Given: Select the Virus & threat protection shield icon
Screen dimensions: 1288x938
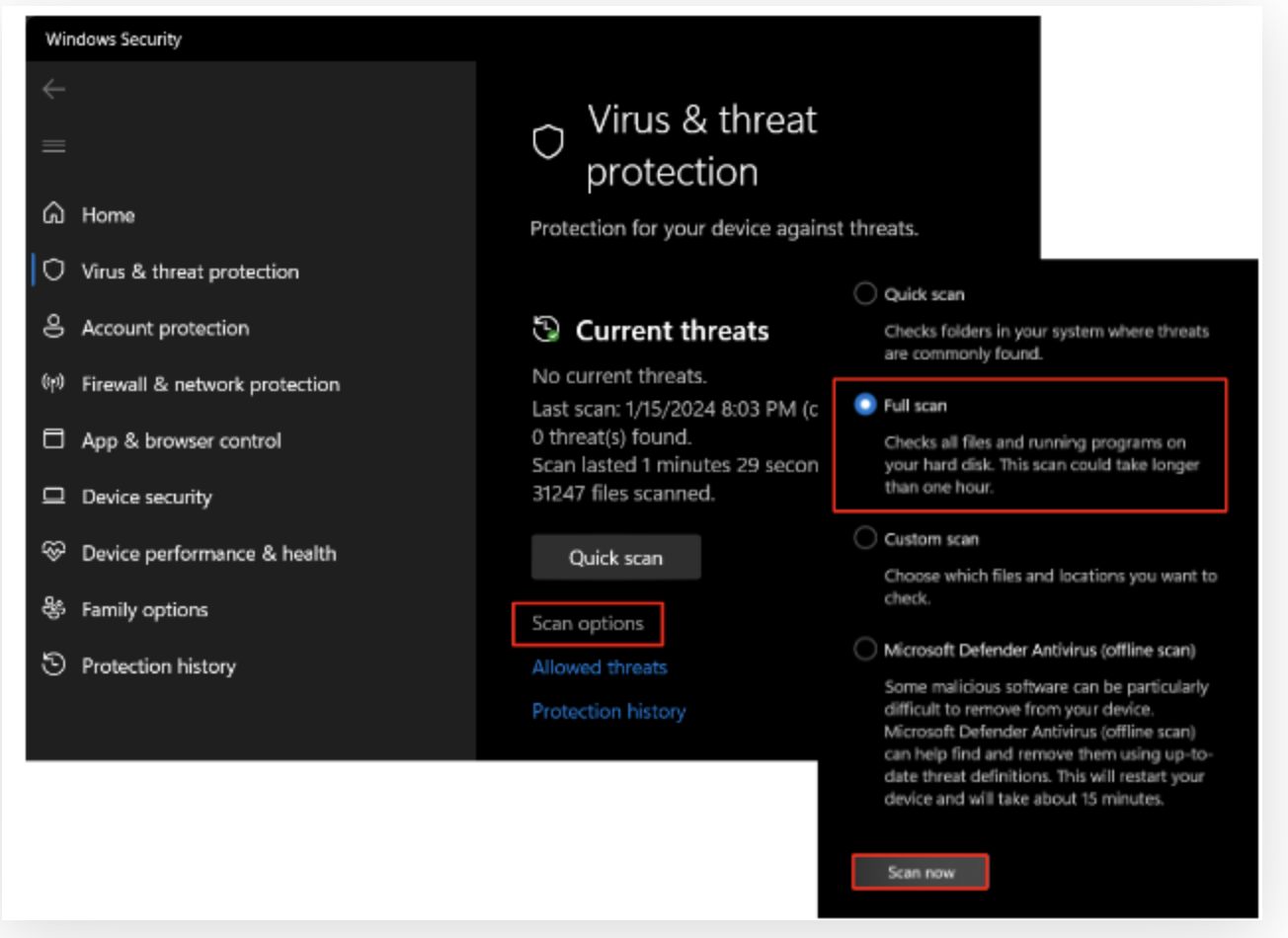Looking at the screenshot, I should point(56,272).
